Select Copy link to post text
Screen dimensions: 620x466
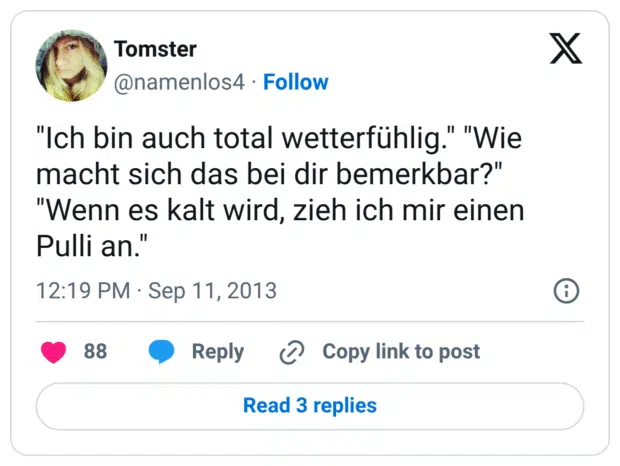click(x=400, y=352)
